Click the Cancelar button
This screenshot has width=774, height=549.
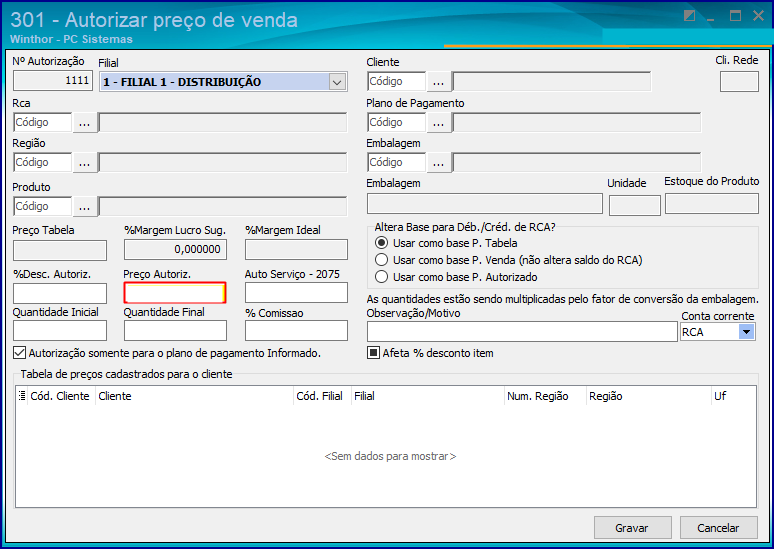click(718, 528)
